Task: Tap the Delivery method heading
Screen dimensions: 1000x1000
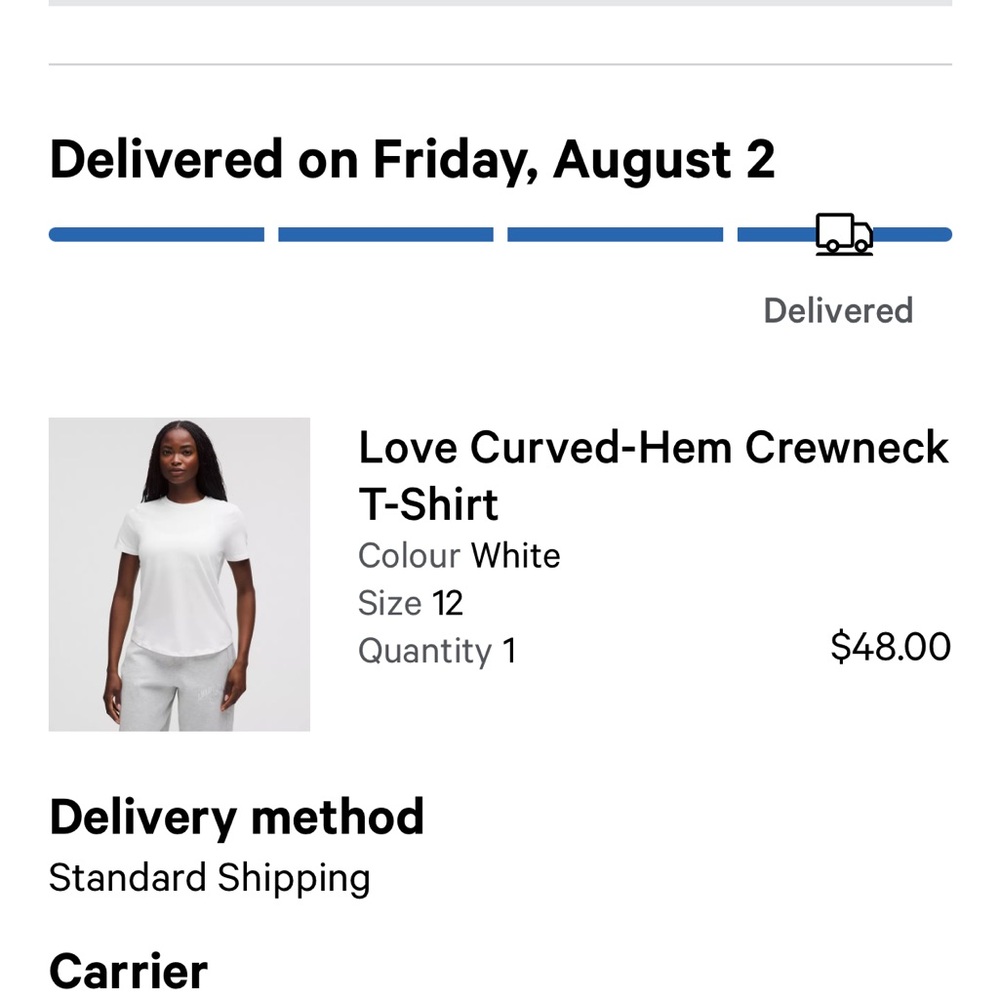Action: click(x=237, y=817)
